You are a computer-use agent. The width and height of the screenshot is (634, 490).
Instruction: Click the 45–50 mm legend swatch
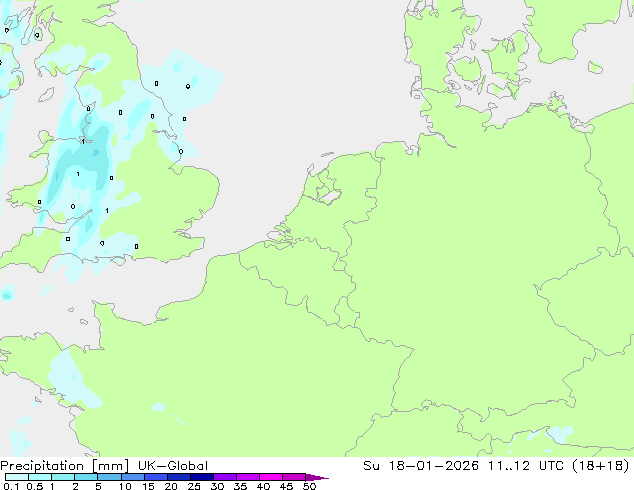[x=294, y=477]
